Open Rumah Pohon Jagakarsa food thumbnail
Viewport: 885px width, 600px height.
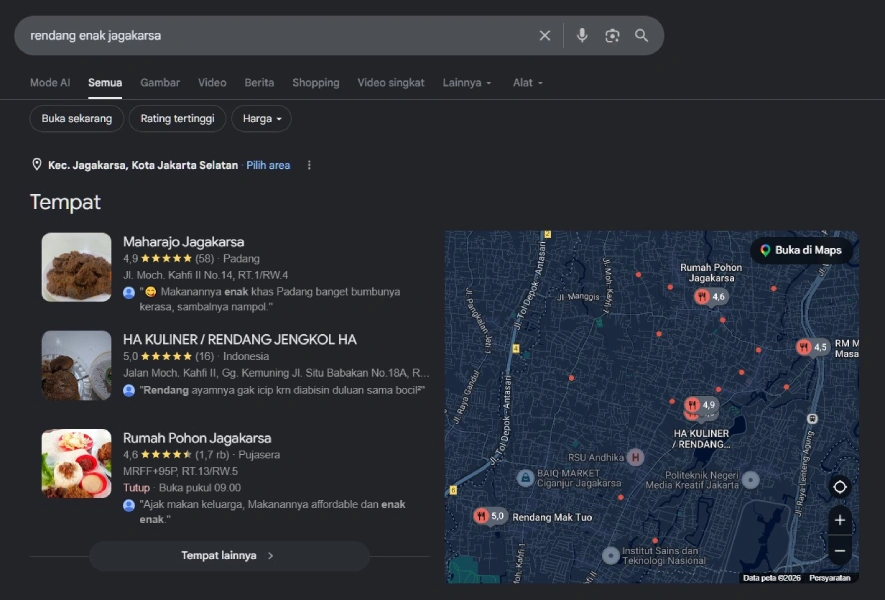click(x=76, y=463)
